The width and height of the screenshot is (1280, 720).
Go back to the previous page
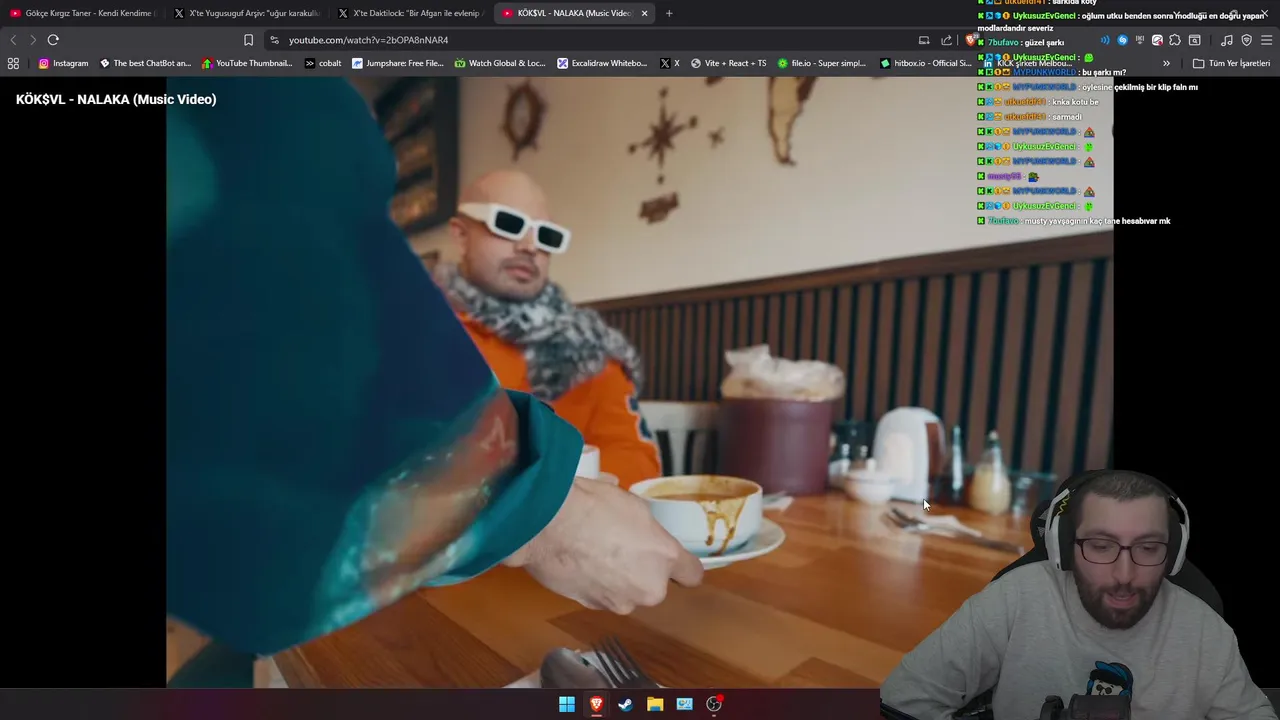pos(13,40)
